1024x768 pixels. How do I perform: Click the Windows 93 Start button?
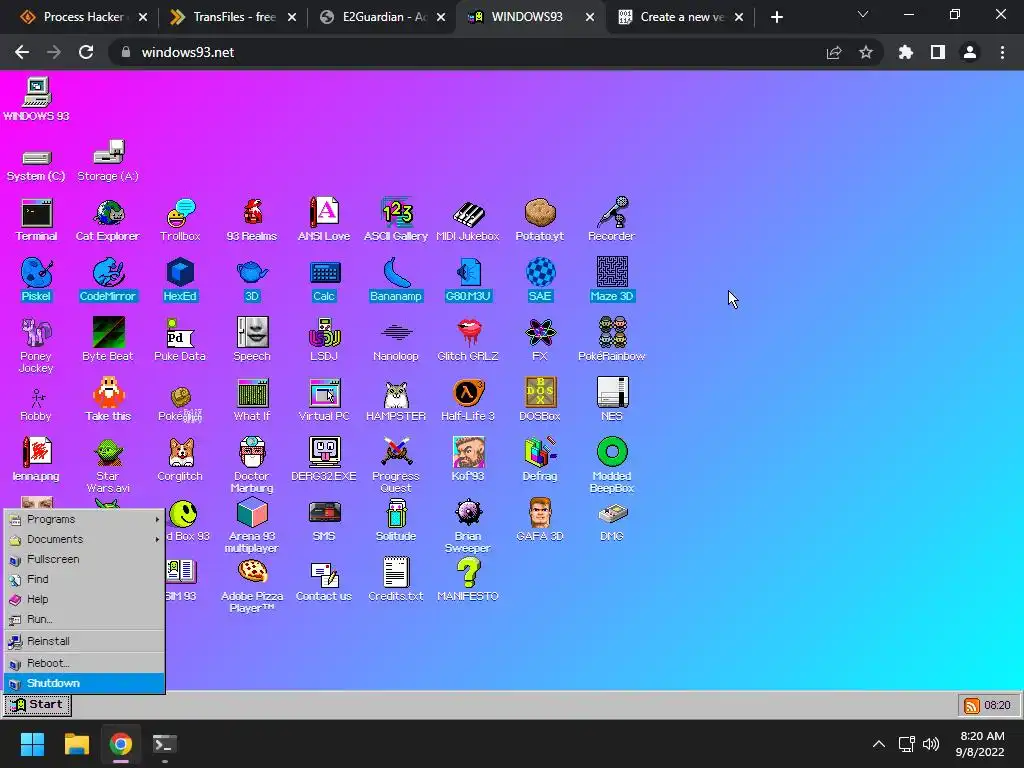pos(37,705)
